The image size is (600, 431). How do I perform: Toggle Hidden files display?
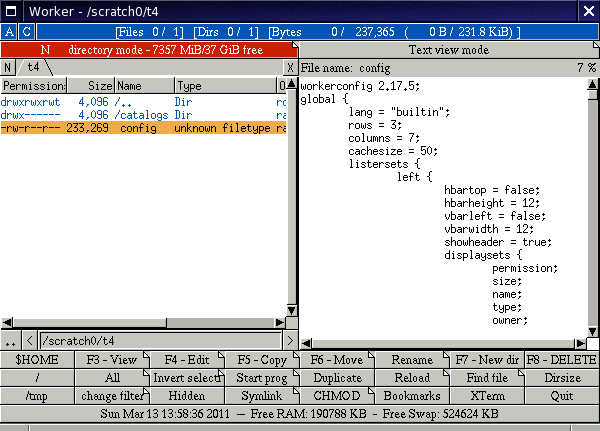pyautogui.click(x=187, y=396)
